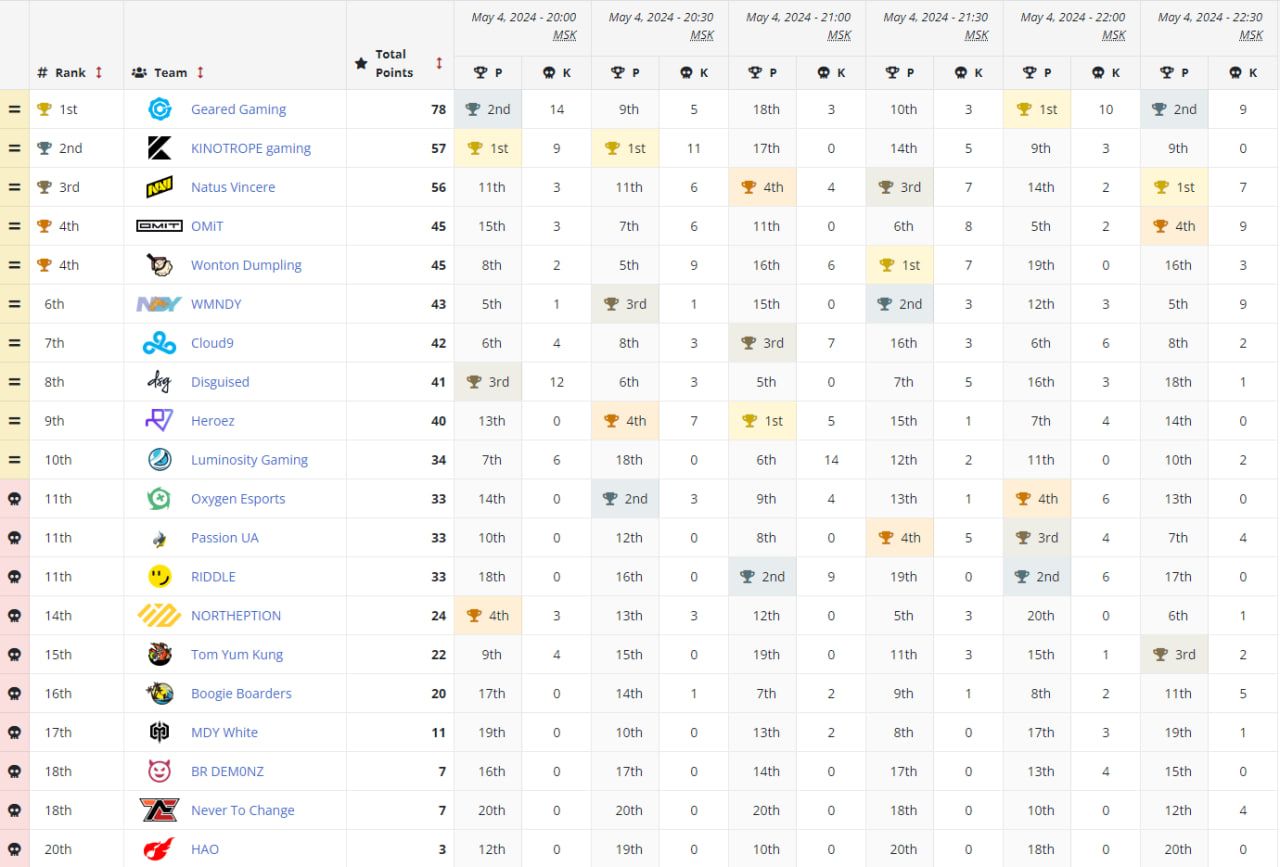
Task: Click the 20th rank cell for HAO
Action: (77, 850)
